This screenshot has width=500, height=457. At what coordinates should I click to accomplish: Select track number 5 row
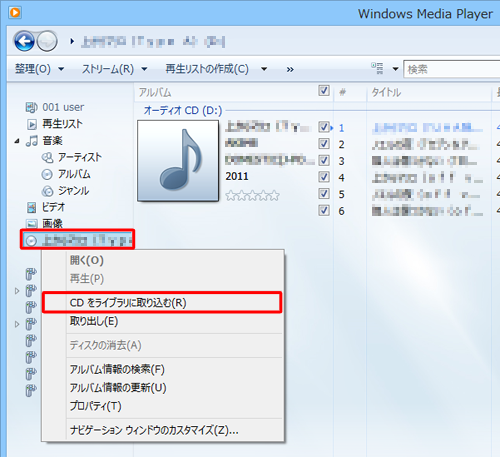(341, 194)
